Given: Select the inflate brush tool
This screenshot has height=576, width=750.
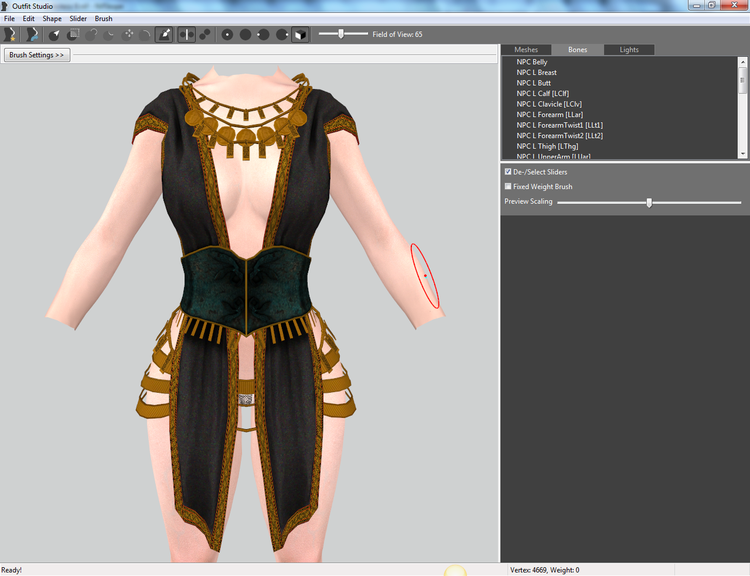Looking at the screenshot, I should [91, 34].
